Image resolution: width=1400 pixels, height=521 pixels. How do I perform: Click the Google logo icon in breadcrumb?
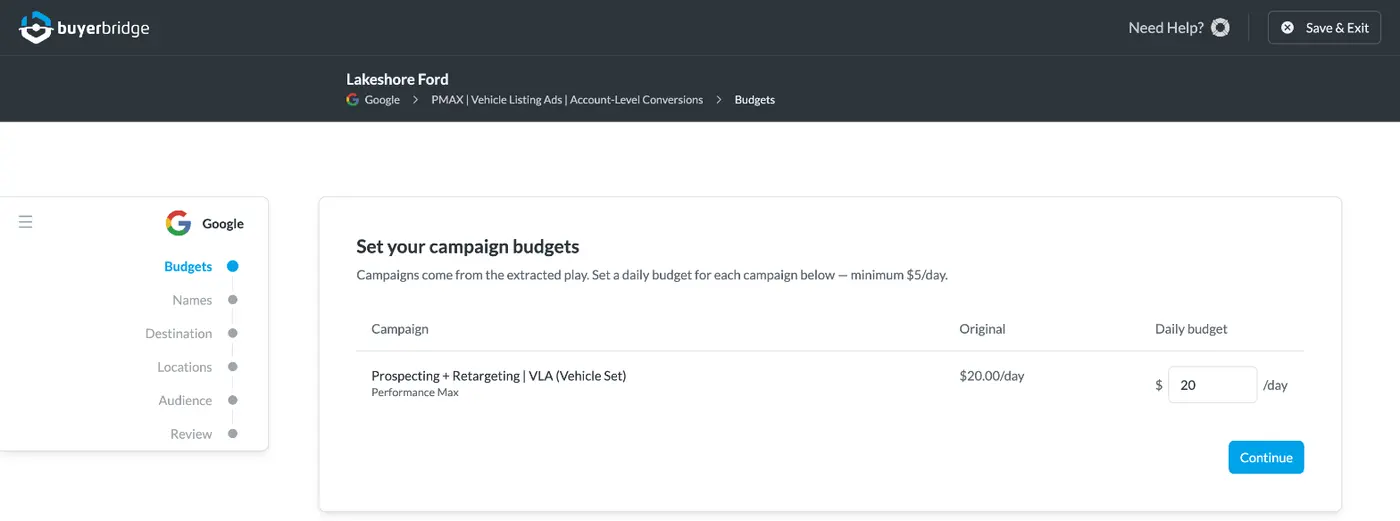(352, 100)
